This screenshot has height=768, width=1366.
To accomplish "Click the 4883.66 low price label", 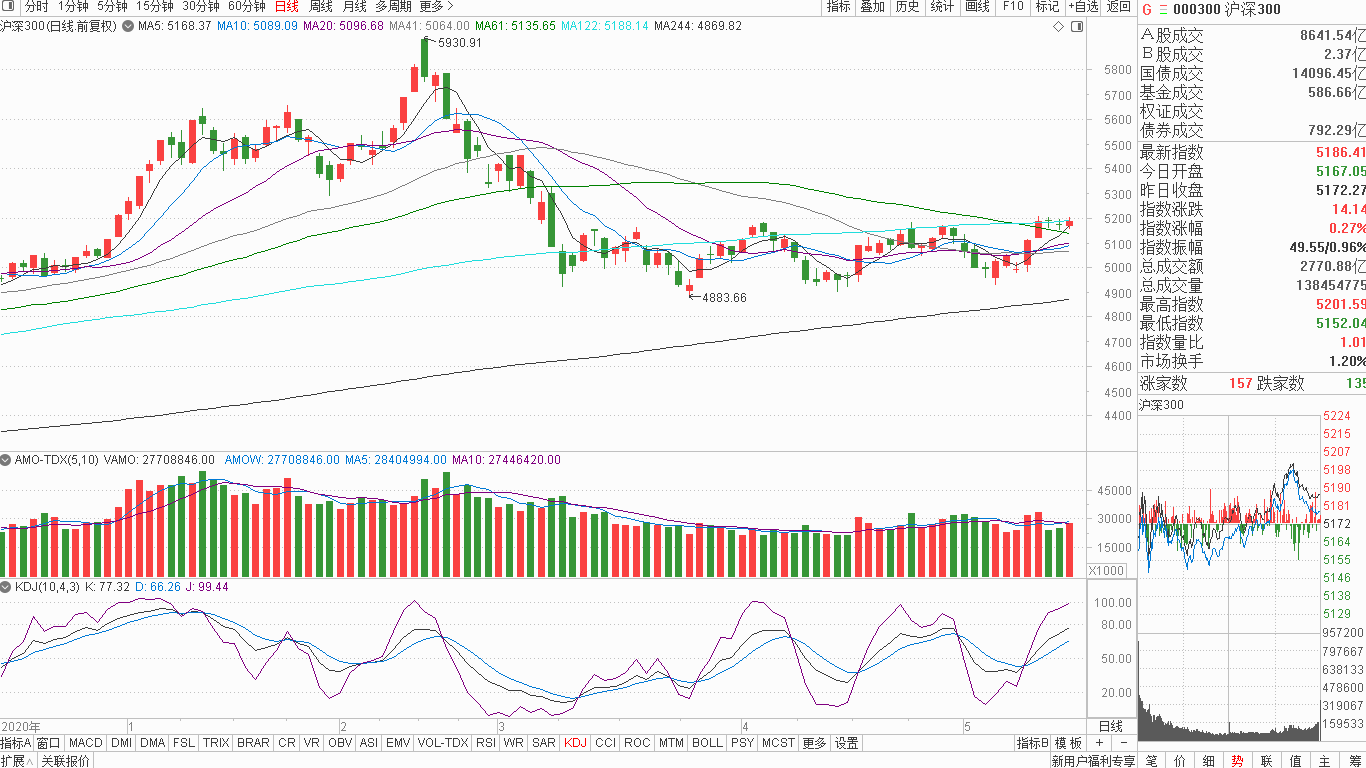I will click(x=724, y=298).
